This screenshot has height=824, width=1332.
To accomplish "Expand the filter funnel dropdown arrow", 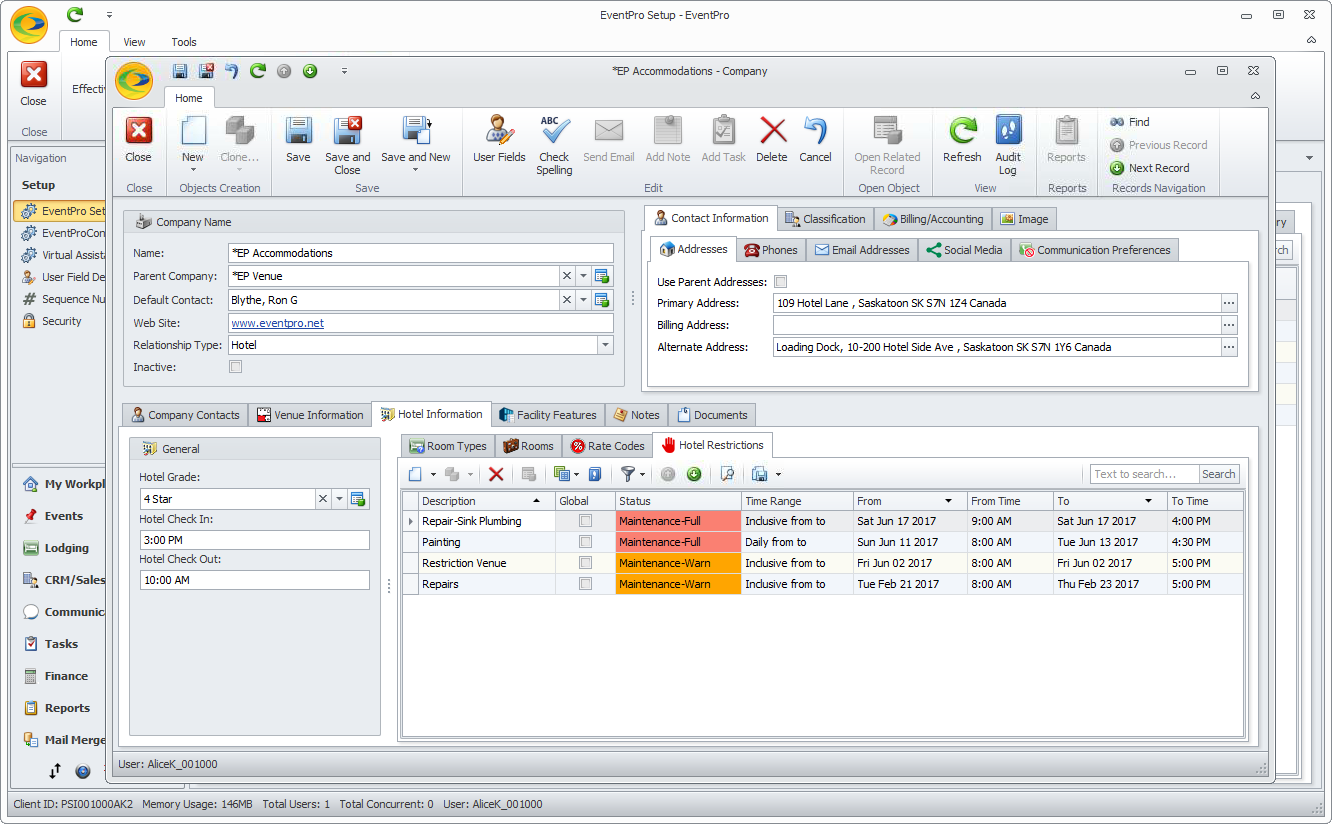I will [x=642, y=475].
